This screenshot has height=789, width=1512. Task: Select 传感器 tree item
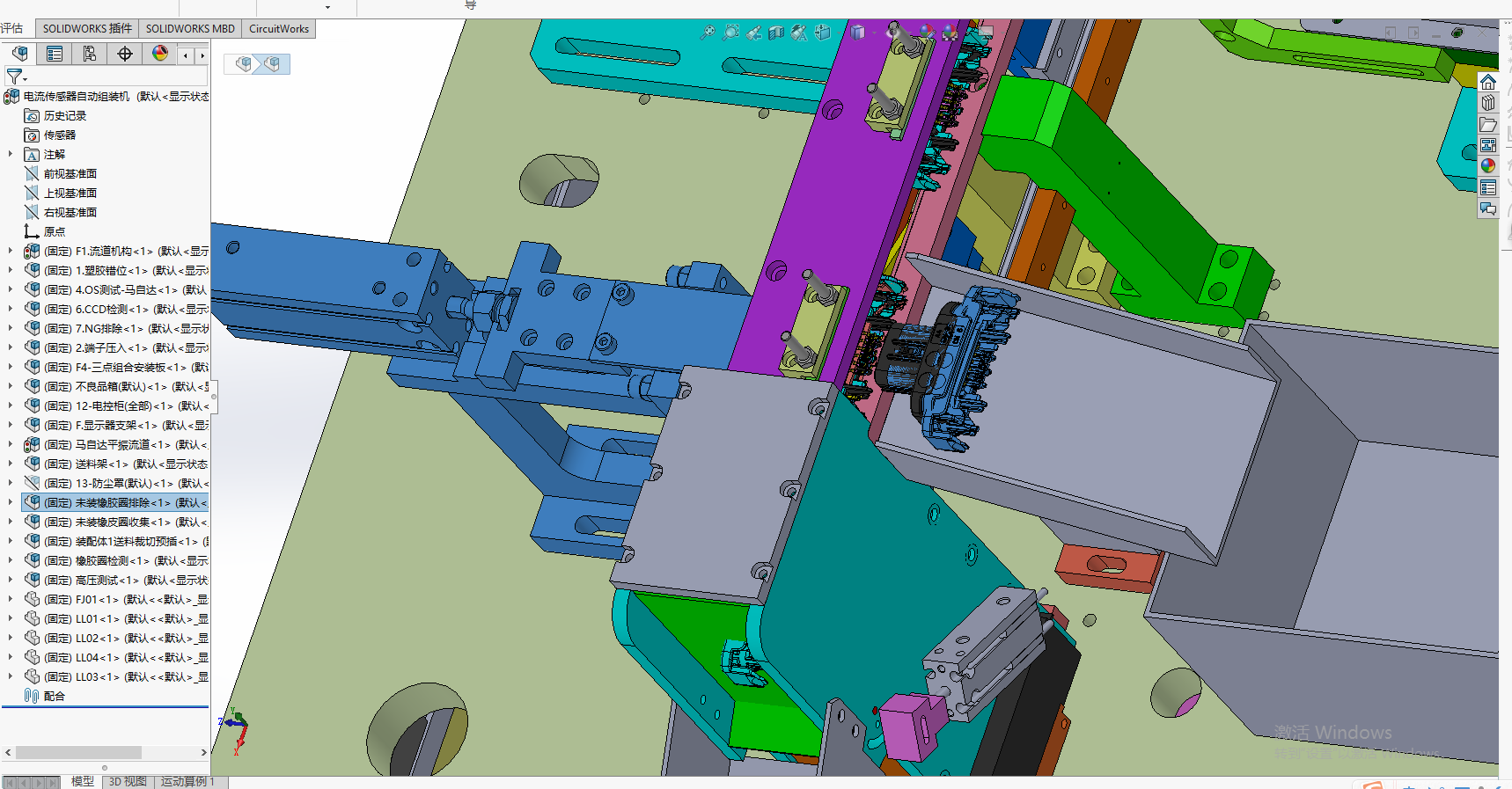click(x=60, y=135)
